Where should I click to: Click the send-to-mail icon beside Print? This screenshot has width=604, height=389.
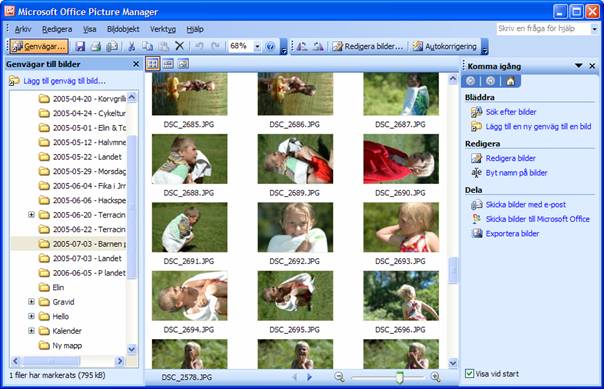point(112,46)
